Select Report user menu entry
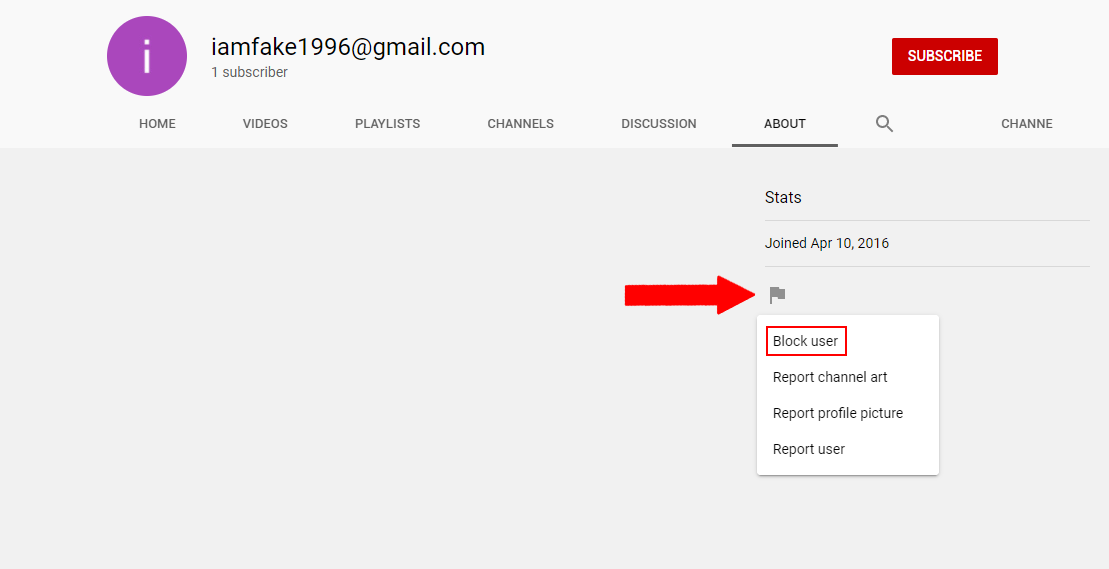The image size is (1109, 569). click(x=808, y=450)
